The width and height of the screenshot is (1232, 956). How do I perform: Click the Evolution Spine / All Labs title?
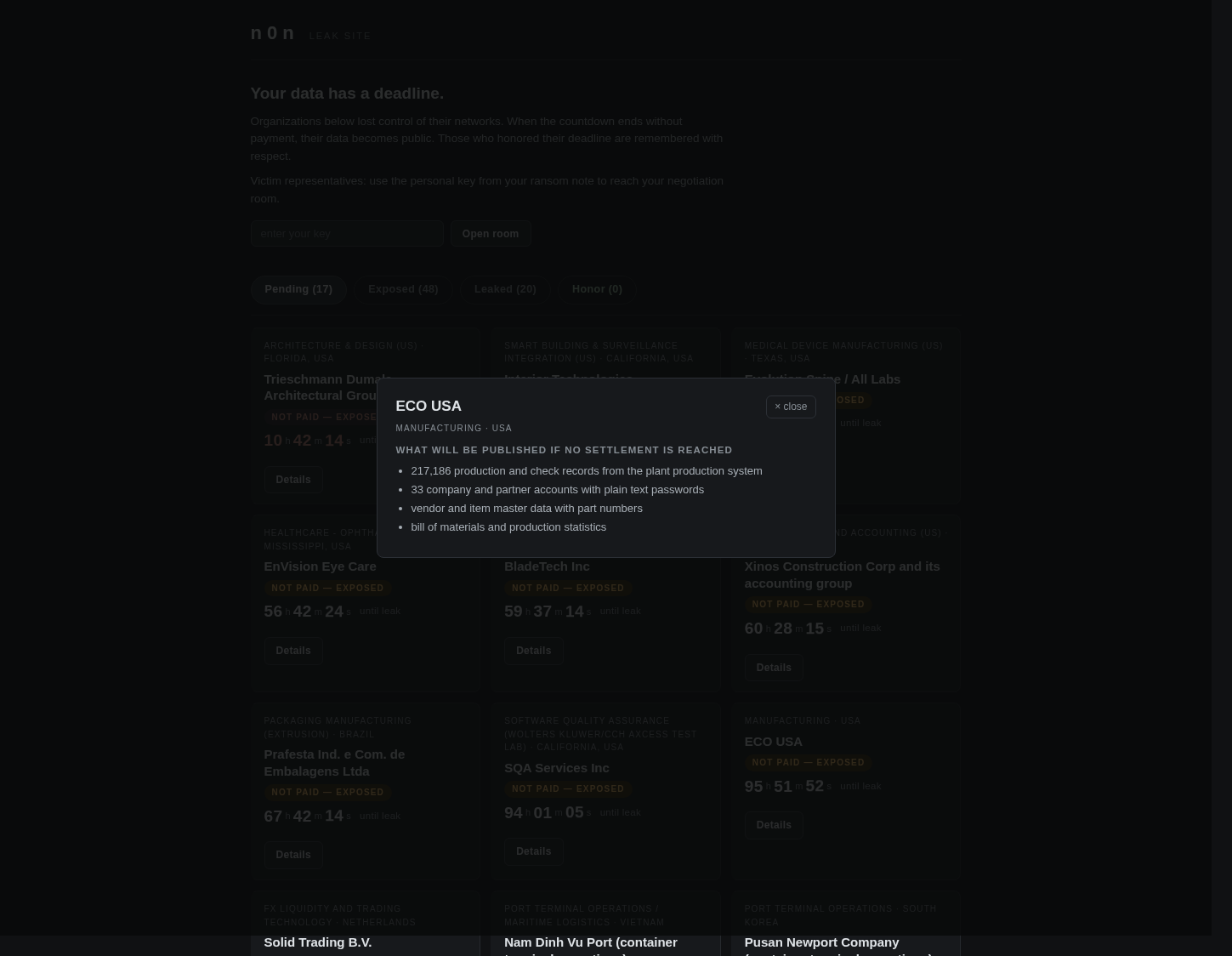(x=822, y=379)
